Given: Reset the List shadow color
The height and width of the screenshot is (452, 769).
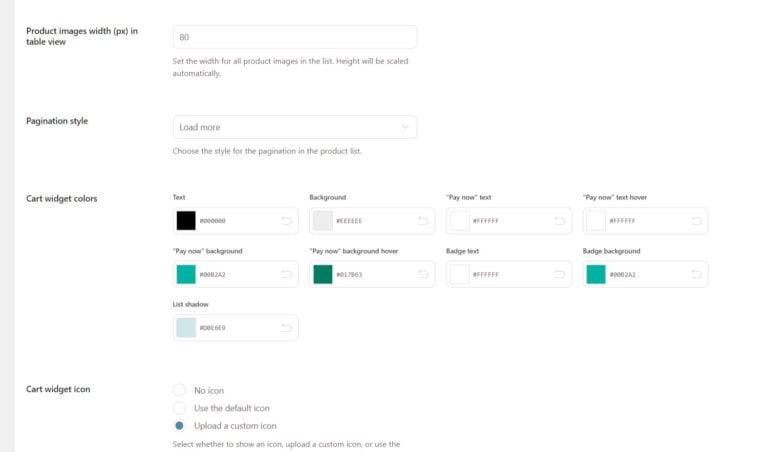Looking at the screenshot, I should (x=287, y=328).
